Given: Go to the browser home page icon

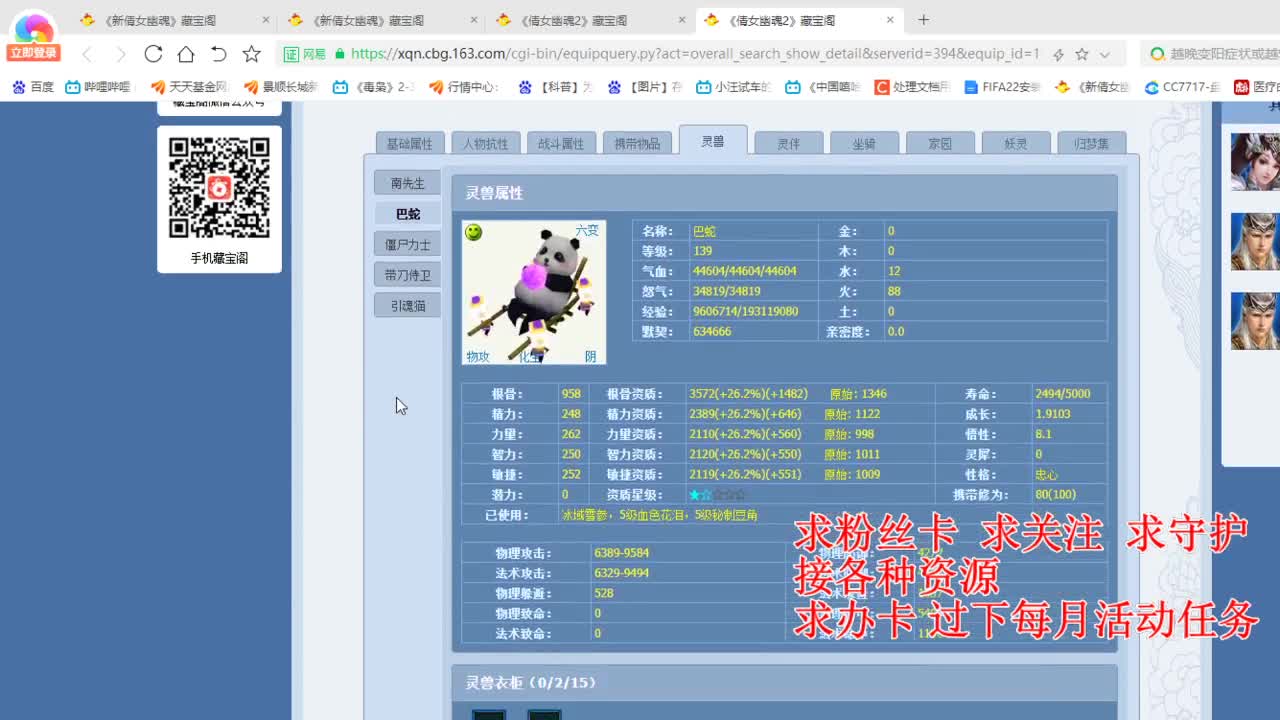Looking at the screenshot, I should [186, 54].
